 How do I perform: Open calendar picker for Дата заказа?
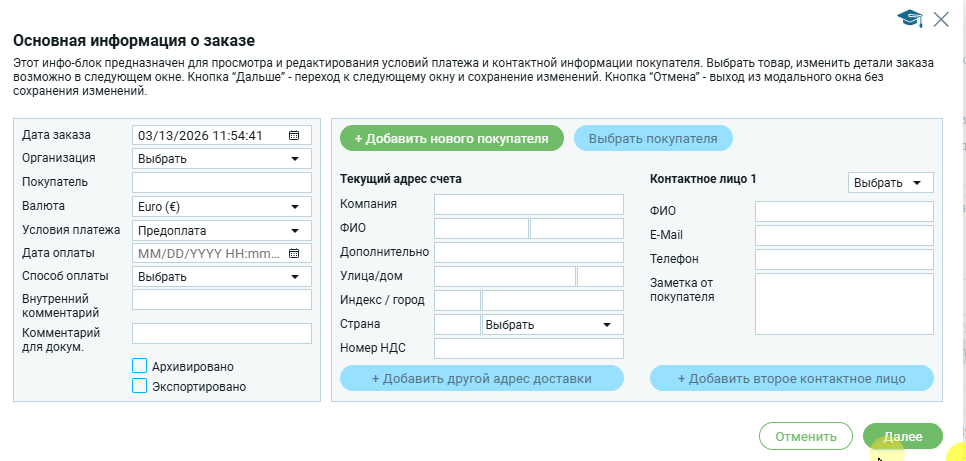coord(294,135)
